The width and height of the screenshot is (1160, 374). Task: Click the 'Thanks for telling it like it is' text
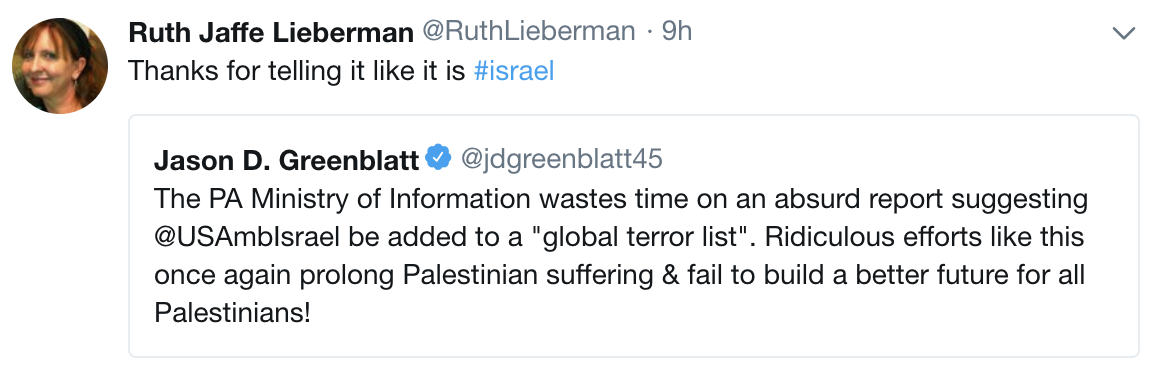(297, 71)
